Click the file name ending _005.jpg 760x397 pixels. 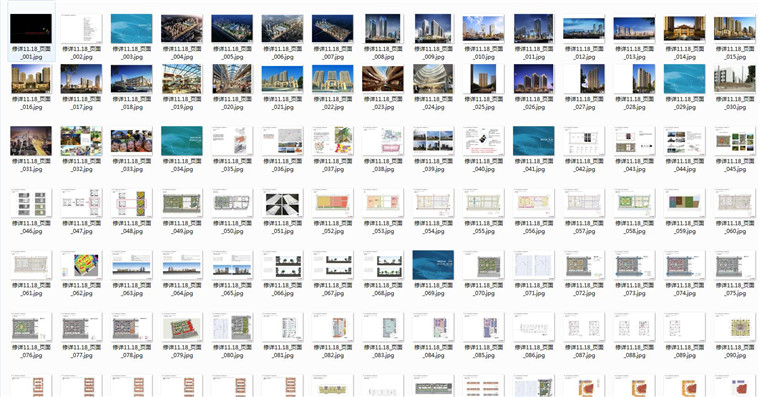232,53
